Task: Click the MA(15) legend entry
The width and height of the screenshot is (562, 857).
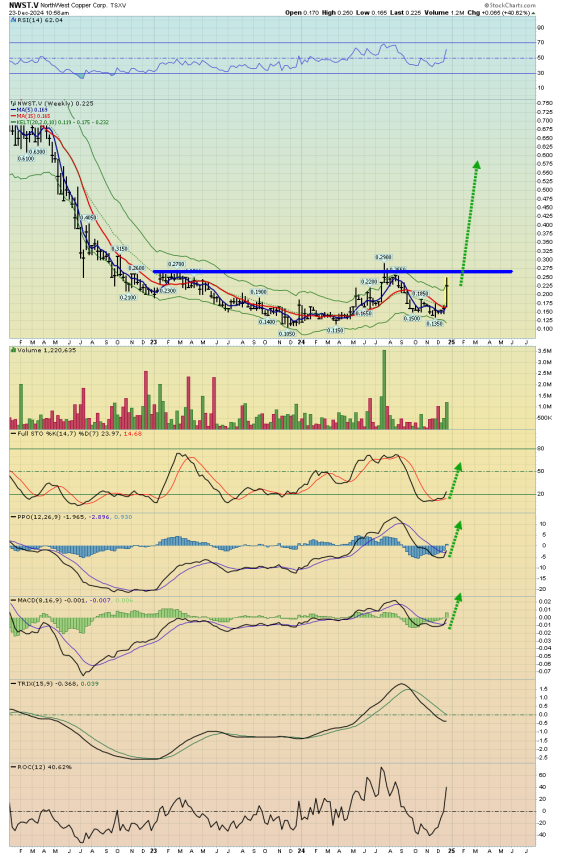Action: coord(33,116)
